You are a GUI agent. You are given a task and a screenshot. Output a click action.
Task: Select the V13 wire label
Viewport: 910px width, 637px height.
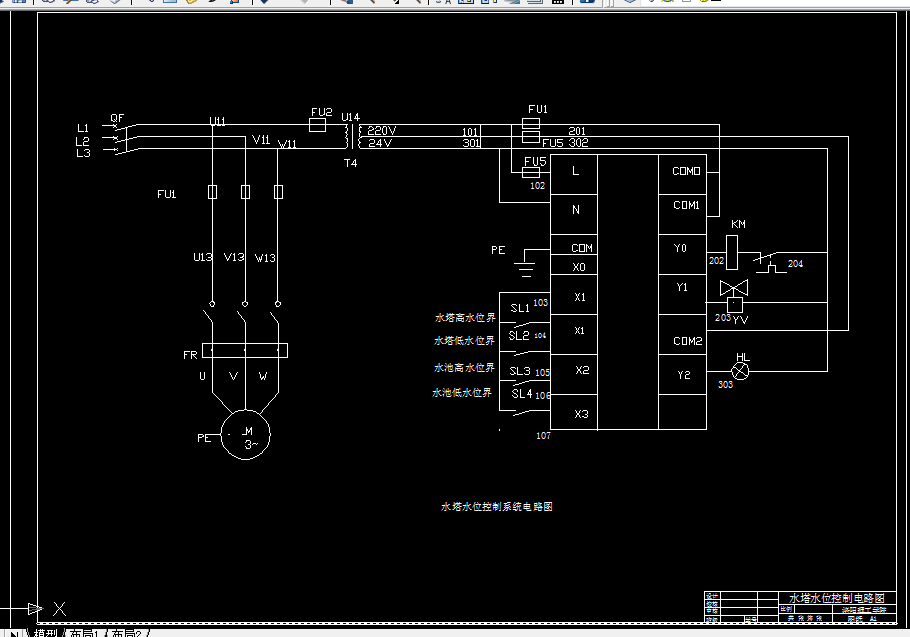tap(234, 256)
